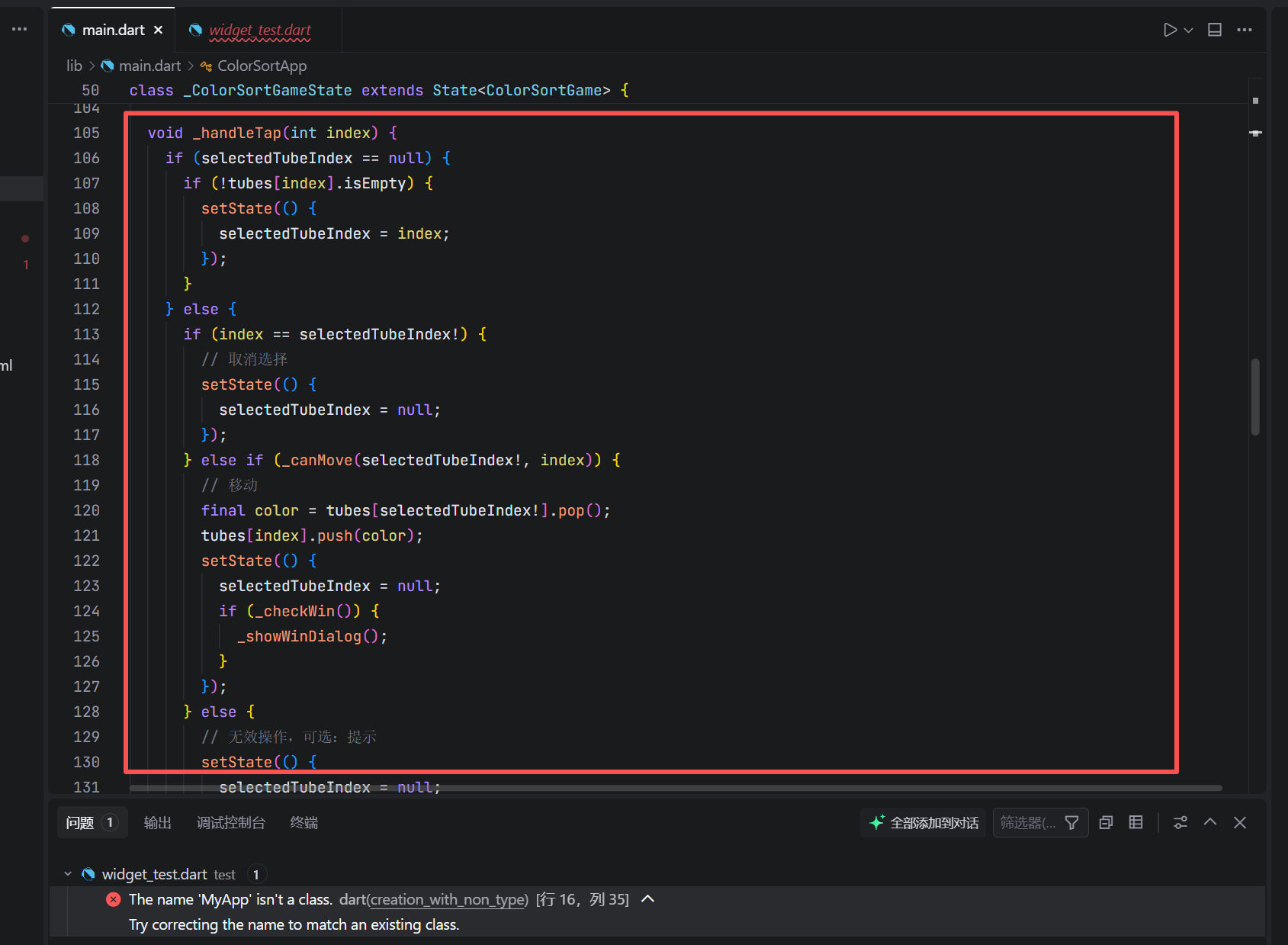Open the editor more actions ellipsis
The height and width of the screenshot is (945, 1288).
click(1245, 30)
